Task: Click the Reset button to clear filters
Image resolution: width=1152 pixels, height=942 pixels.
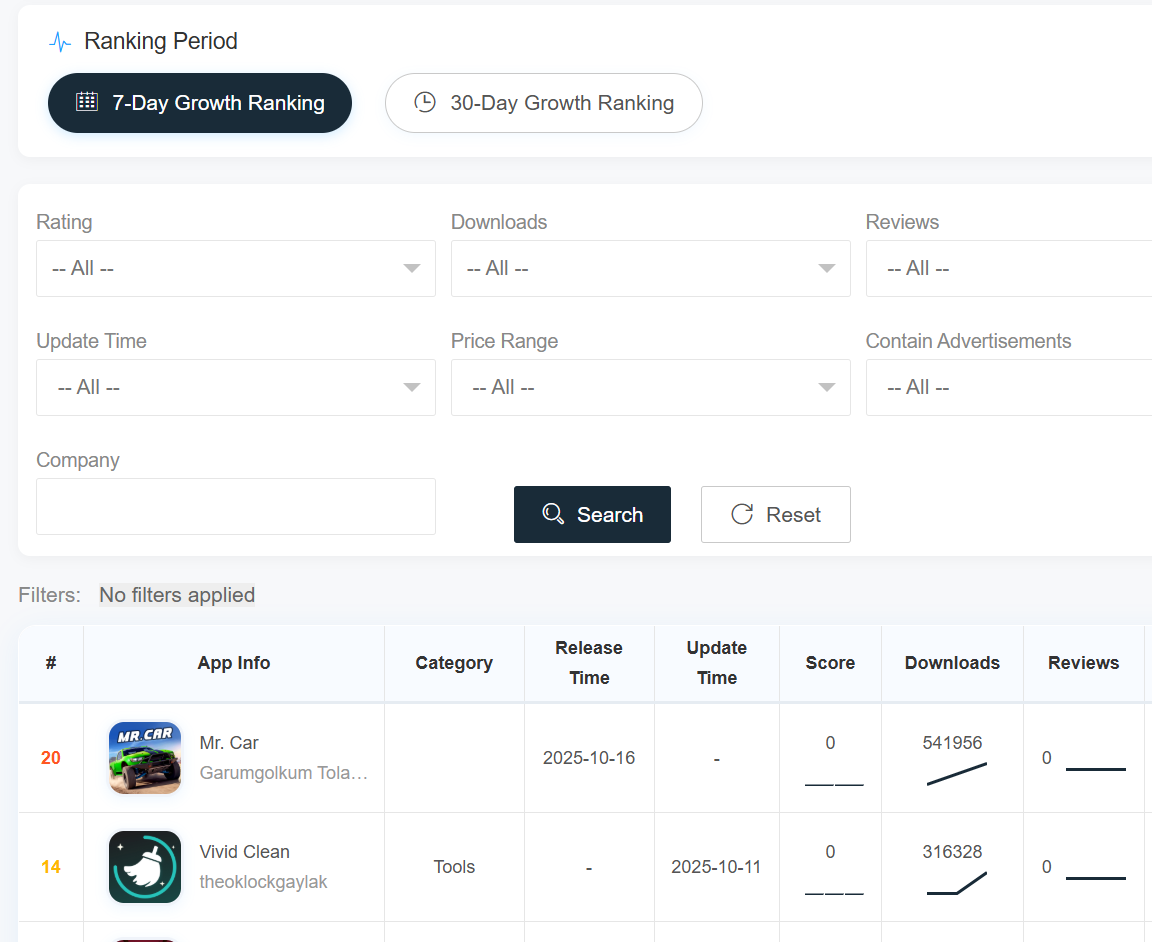Action: point(775,514)
